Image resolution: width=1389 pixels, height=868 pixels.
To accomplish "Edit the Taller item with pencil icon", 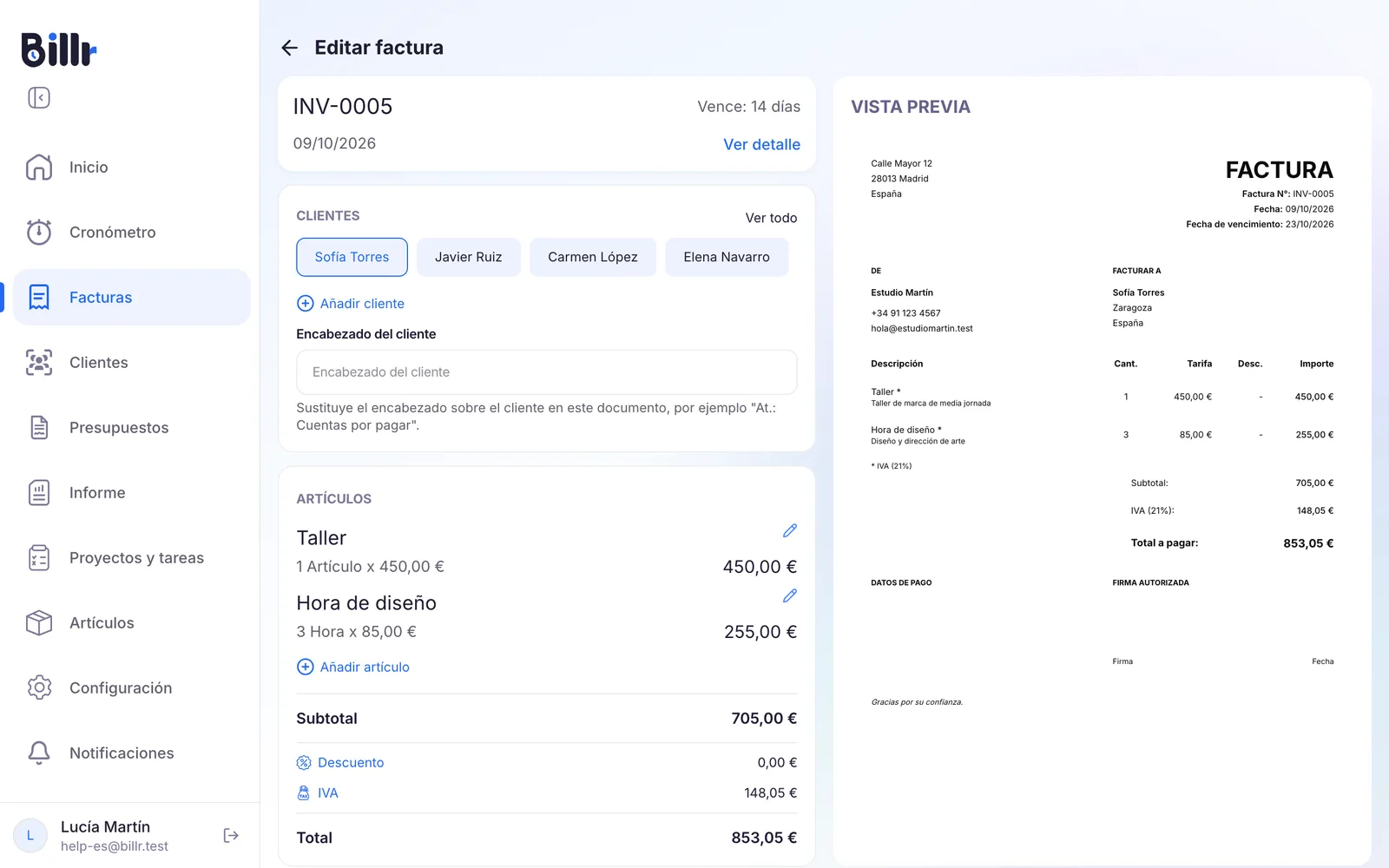I will point(789,530).
